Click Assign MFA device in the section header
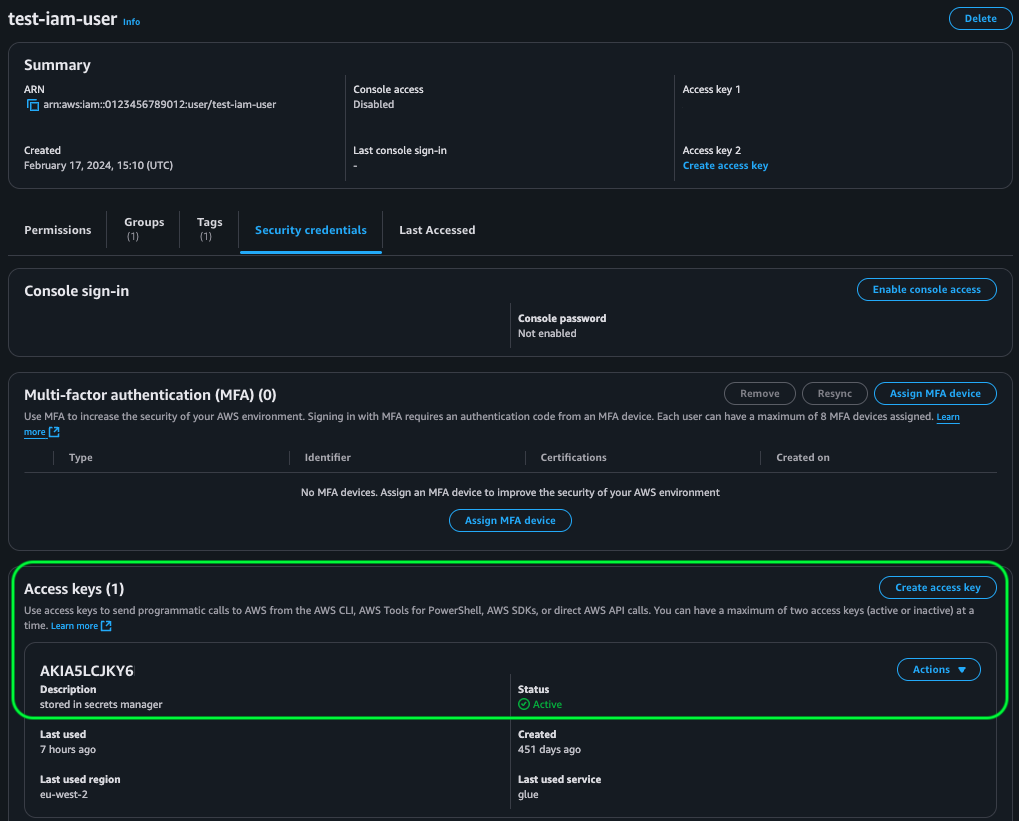The image size is (1019, 821). 935,393
